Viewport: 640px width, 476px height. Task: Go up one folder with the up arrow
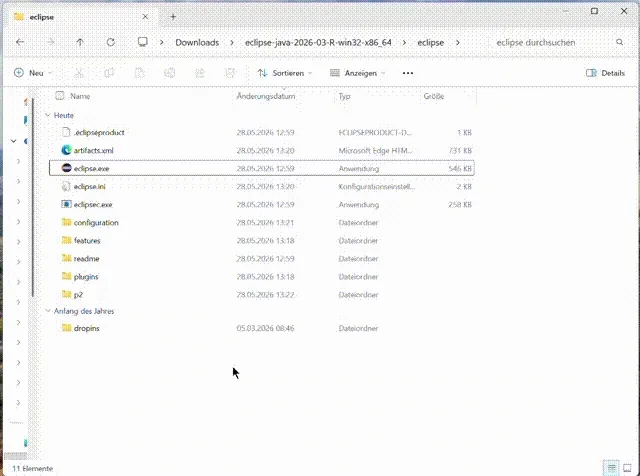pyautogui.click(x=80, y=42)
